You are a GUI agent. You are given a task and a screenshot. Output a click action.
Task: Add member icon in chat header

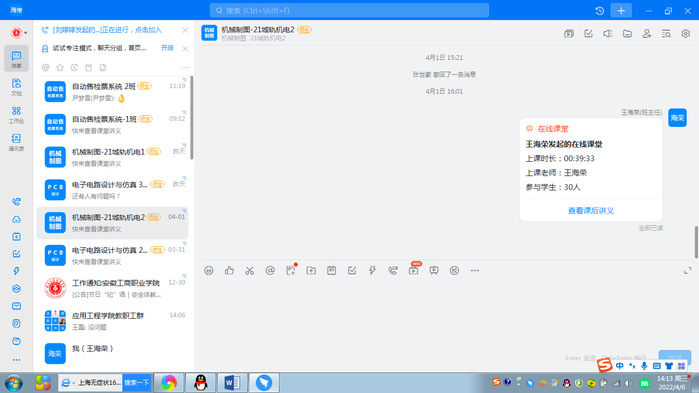646,33
